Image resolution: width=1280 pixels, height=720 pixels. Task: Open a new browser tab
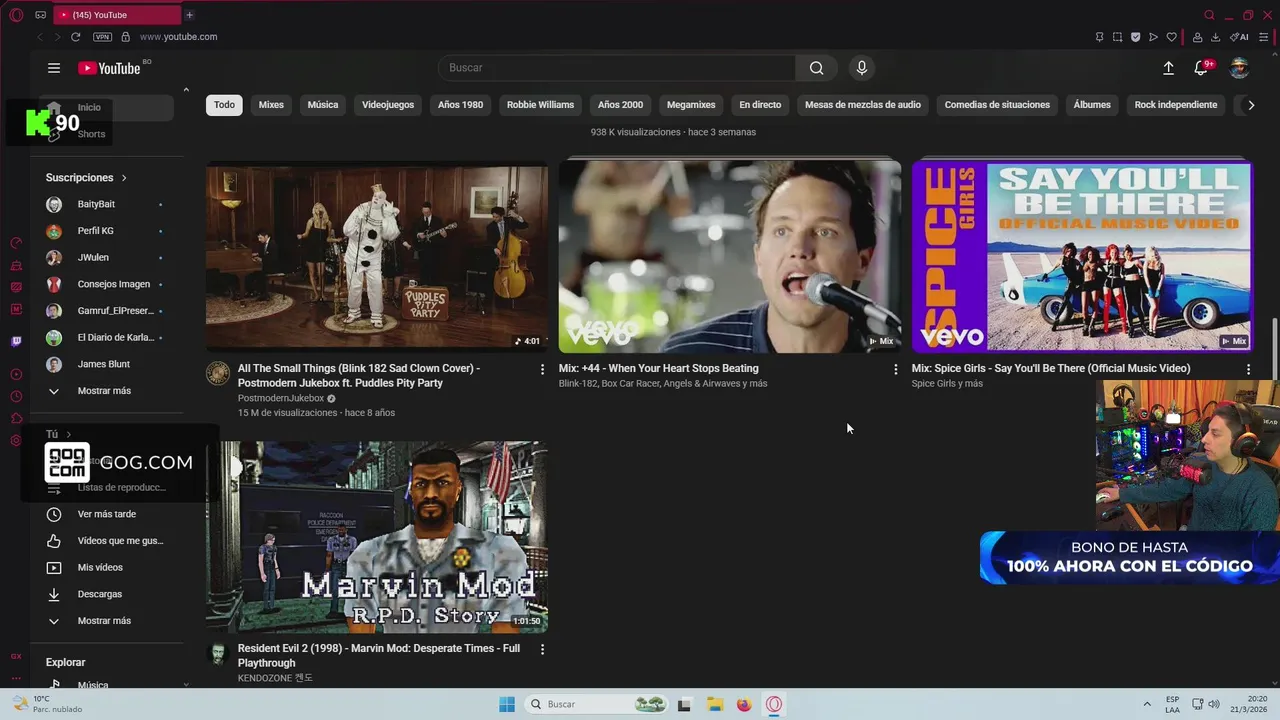189,15
